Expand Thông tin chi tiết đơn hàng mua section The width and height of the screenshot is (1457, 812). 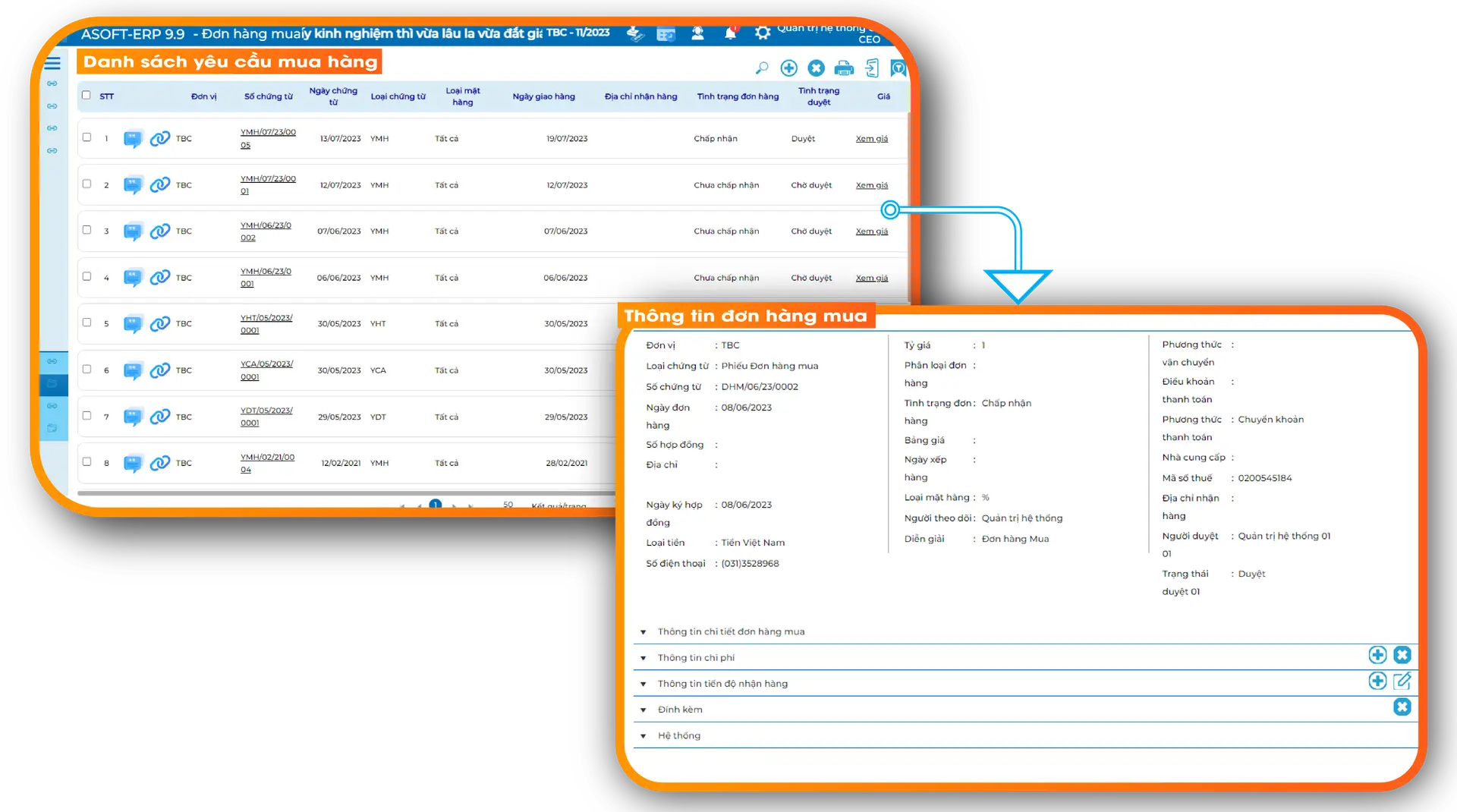point(644,632)
